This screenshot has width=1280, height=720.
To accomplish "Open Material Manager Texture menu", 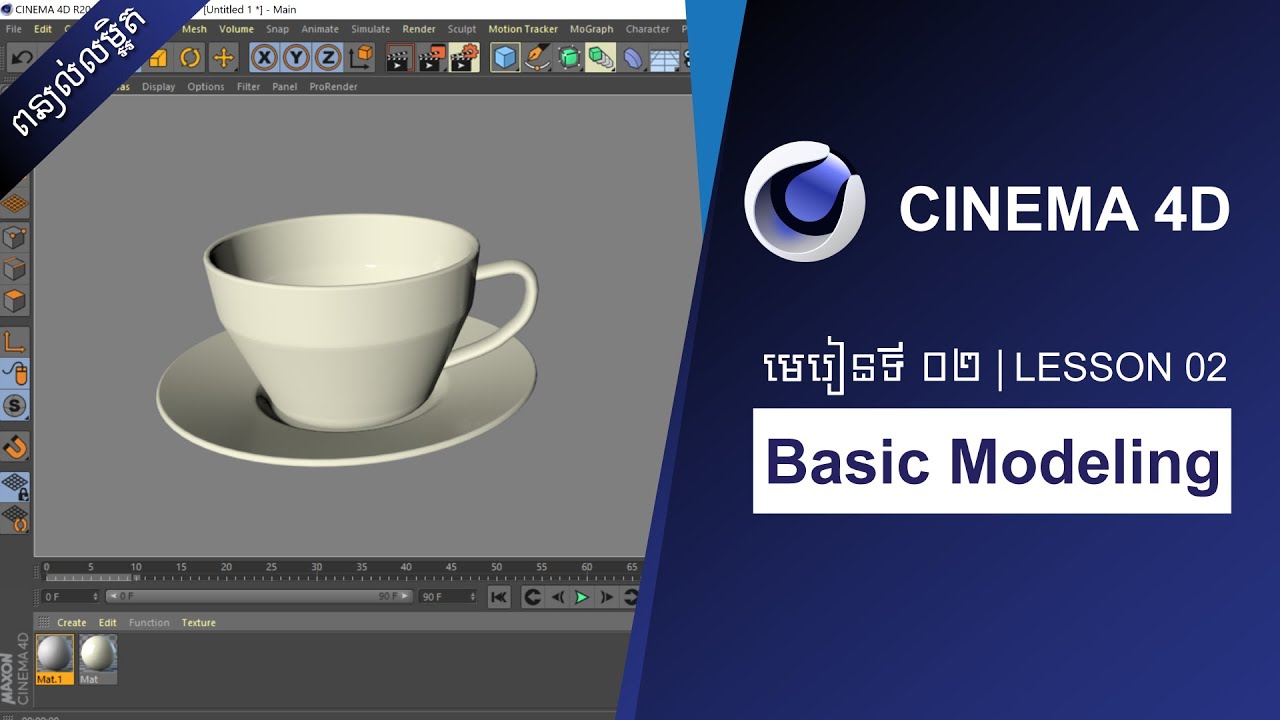I will point(198,623).
